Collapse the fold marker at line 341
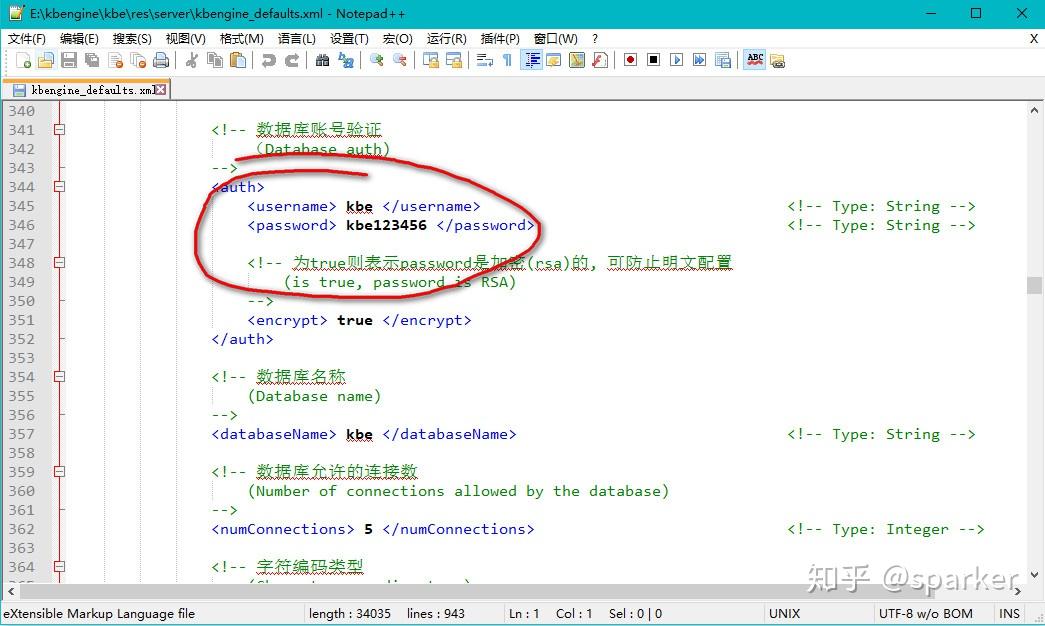This screenshot has height=626, width=1045. click(57, 128)
